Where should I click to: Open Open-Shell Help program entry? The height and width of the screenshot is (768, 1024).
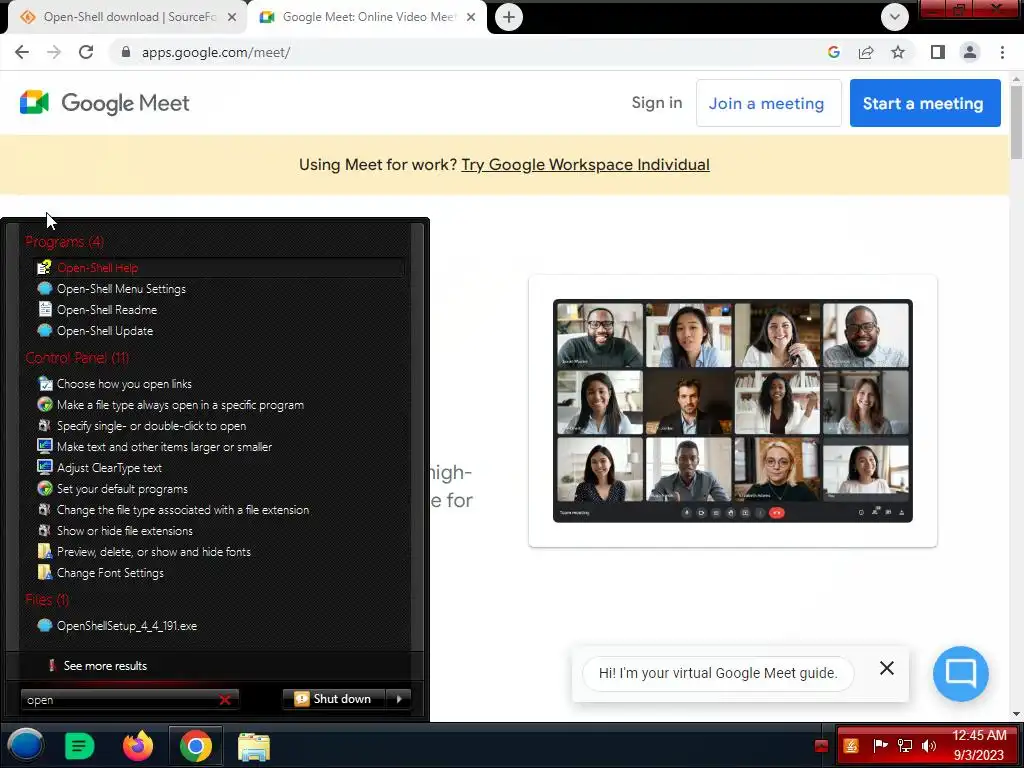[x=219, y=268]
